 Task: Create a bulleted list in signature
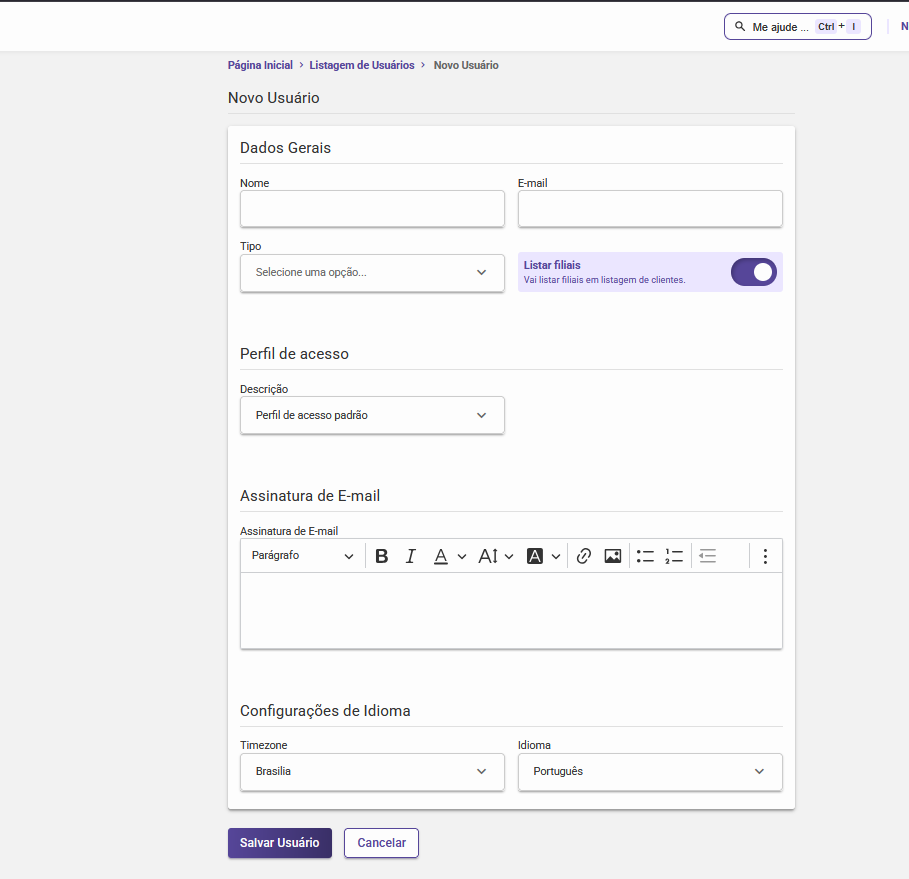tap(645, 557)
